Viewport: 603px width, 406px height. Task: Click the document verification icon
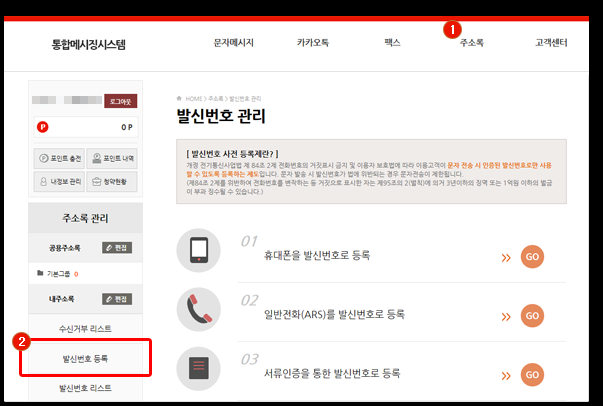coord(198,367)
